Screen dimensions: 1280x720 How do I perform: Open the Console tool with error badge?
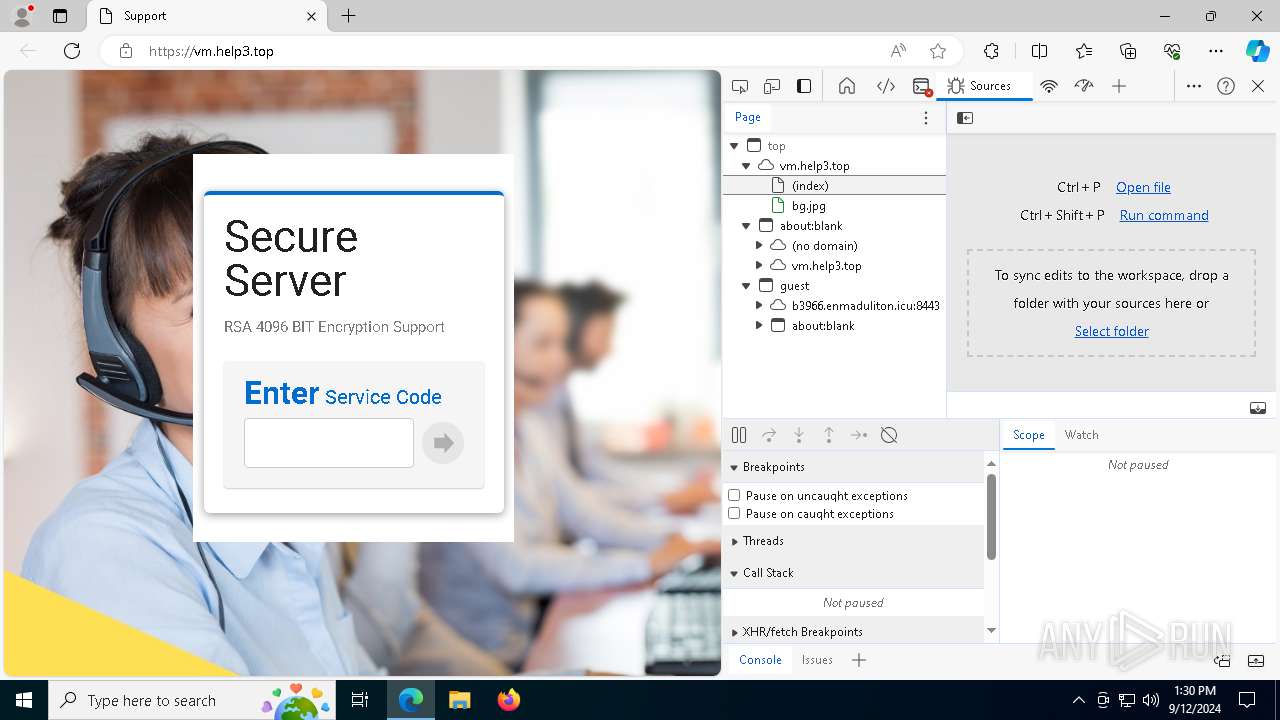tap(922, 86)
